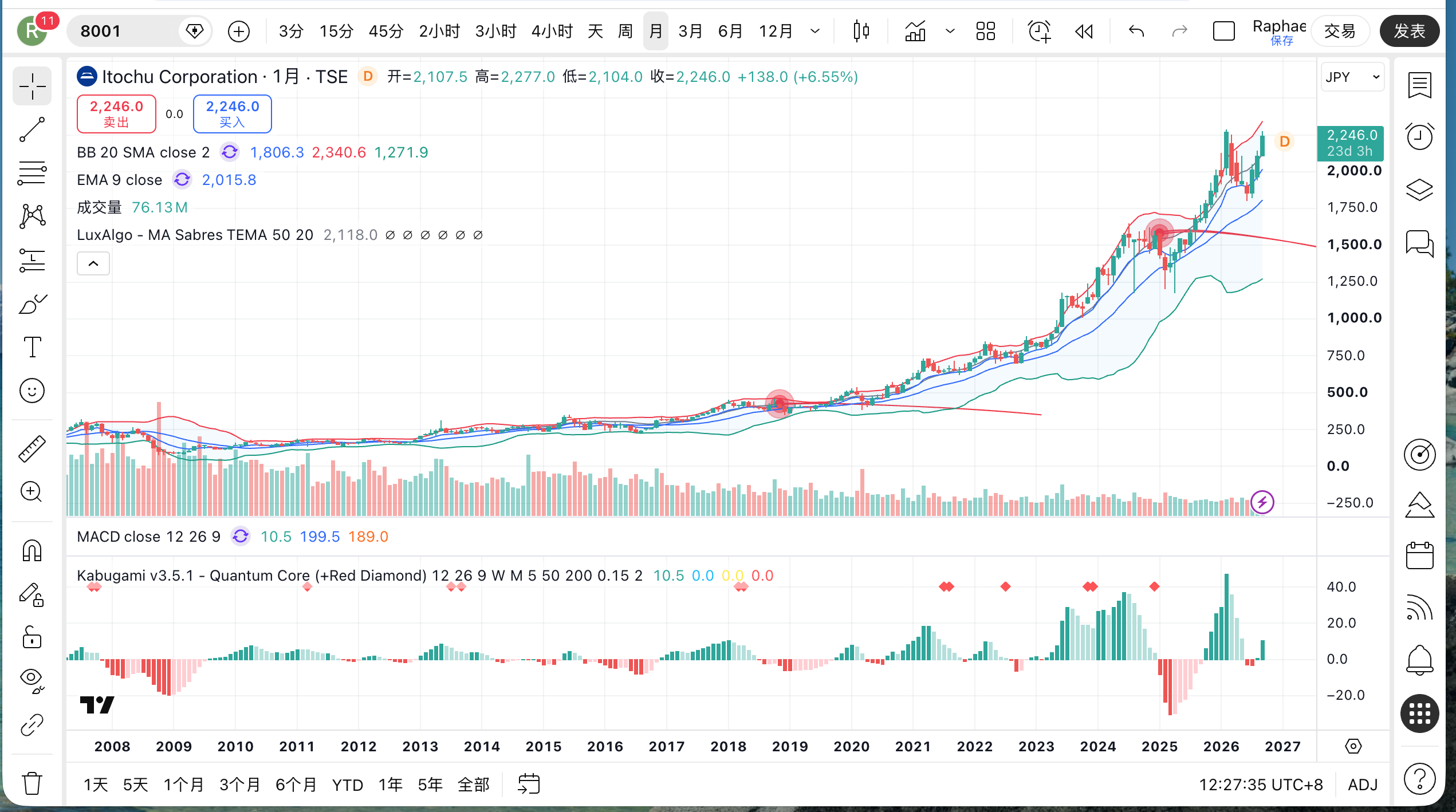Viewport: 1456px width, 812px height.
Task: Click the 发表 publish button
Action: [1410, 31]
